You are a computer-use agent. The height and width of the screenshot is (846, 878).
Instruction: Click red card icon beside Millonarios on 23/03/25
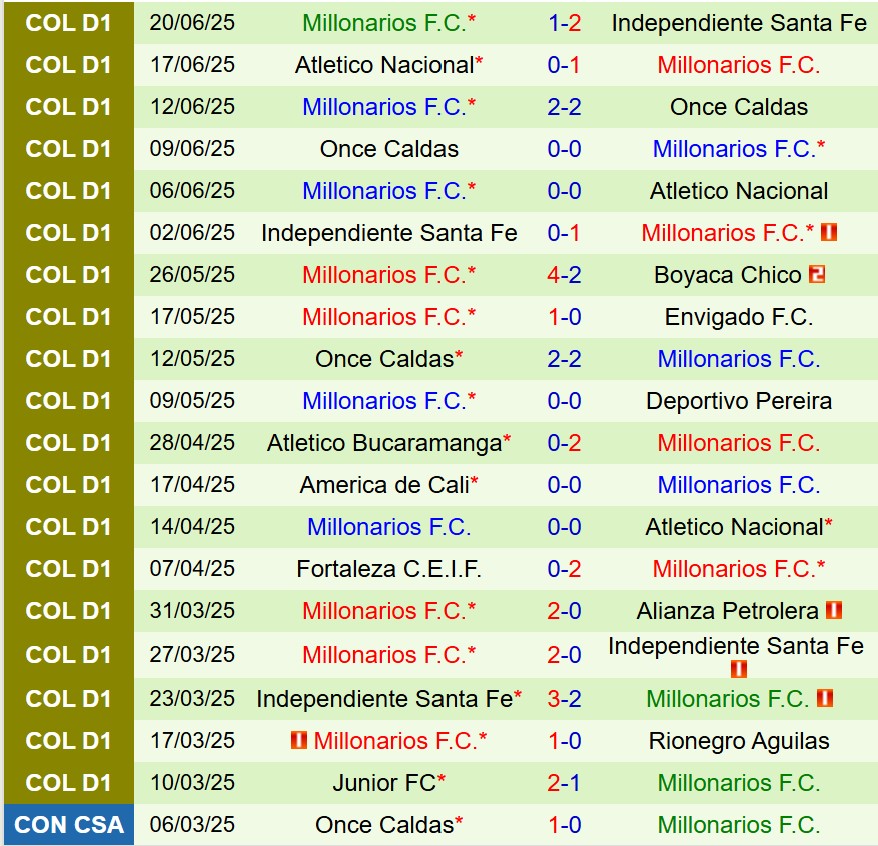click(x=825, y=699)
